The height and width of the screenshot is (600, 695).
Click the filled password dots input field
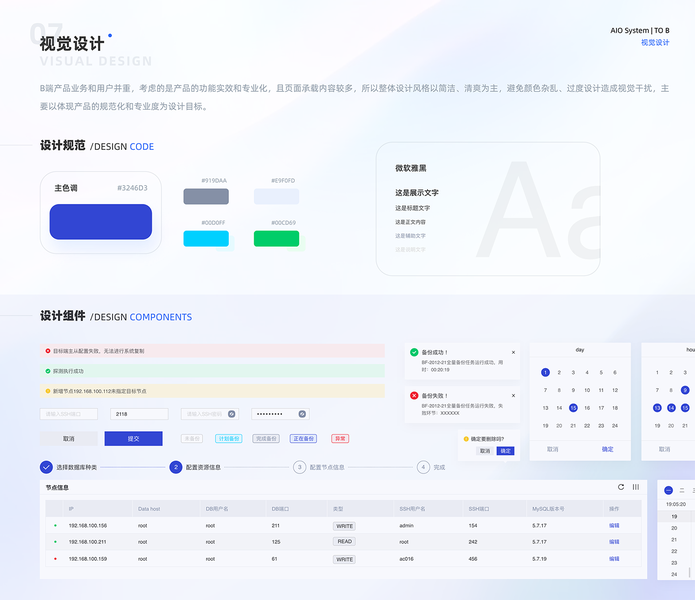click(x=281, y=414)
